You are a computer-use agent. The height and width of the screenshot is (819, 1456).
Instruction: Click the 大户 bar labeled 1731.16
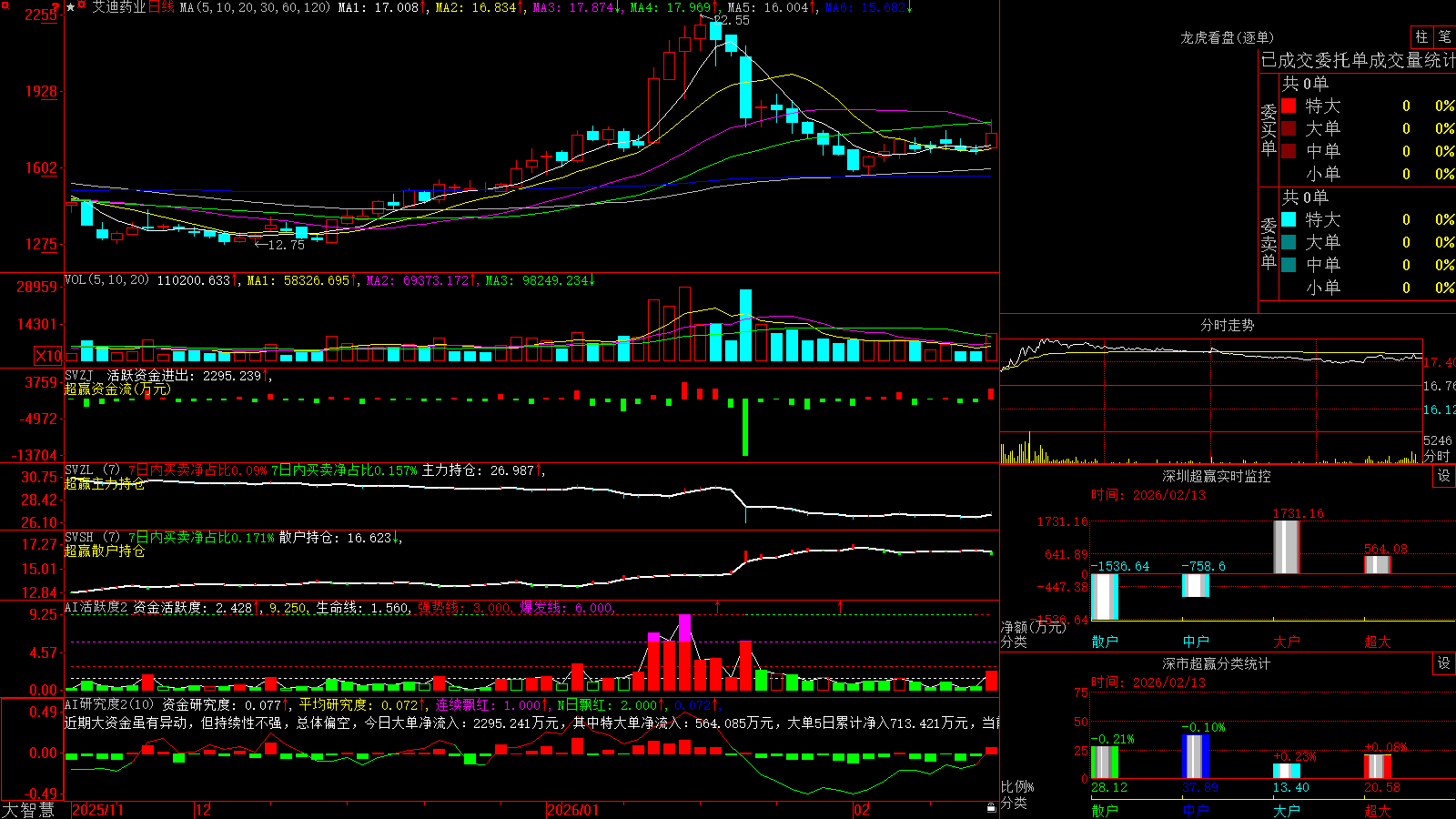pyautogui.click(x=1287, y=547)
